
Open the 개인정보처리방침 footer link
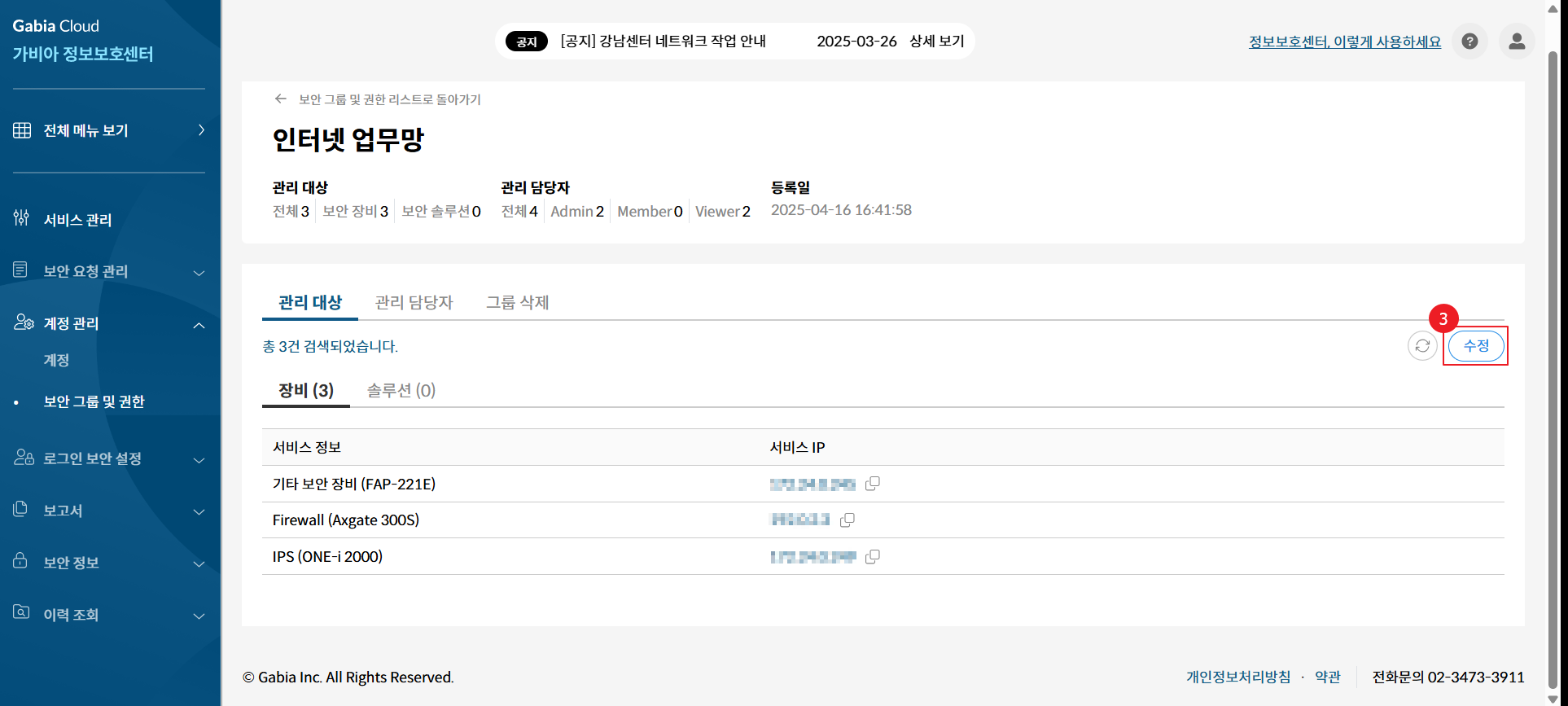(1238, 677)
